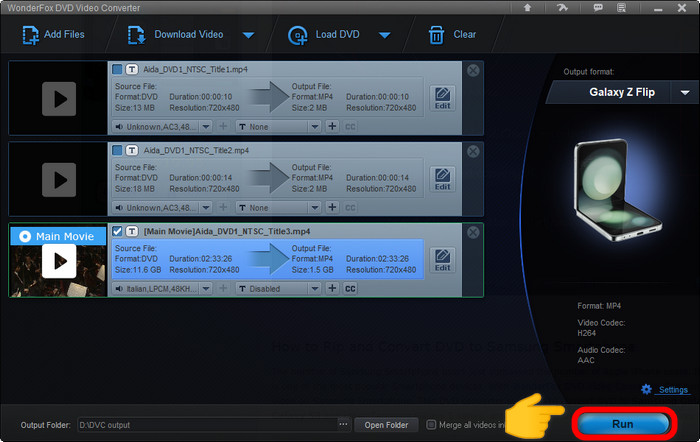This screenshot has height=442, width=700.
Task: Minimize the WonderFox window
Action: click(x=658, y=8)
